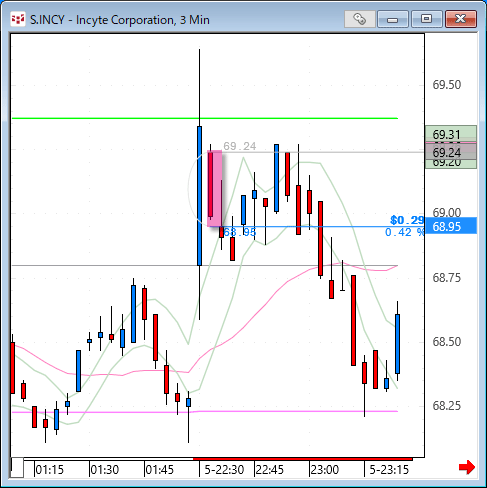Click the small white box at bottom left corner
The image size is (487, 488).
point(17,468)
